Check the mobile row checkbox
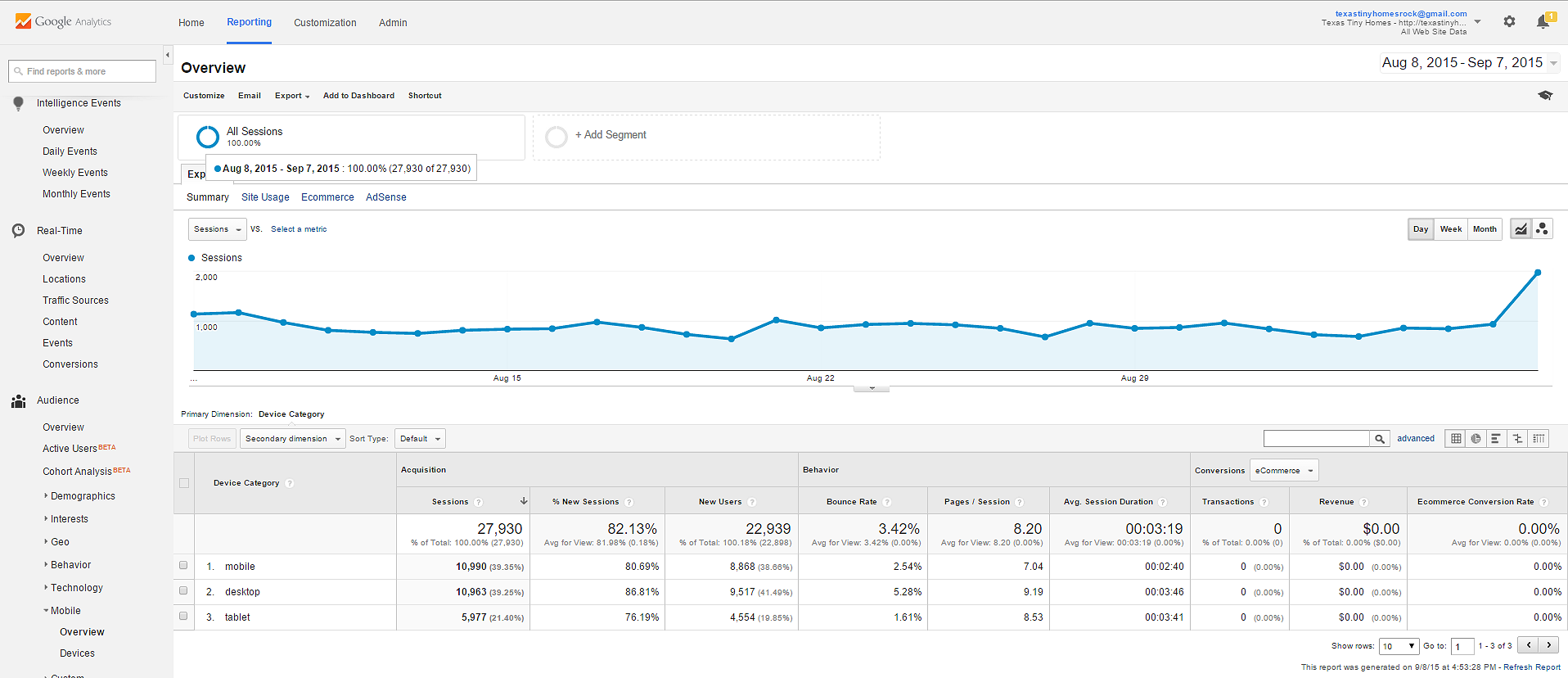 (183, 565)
